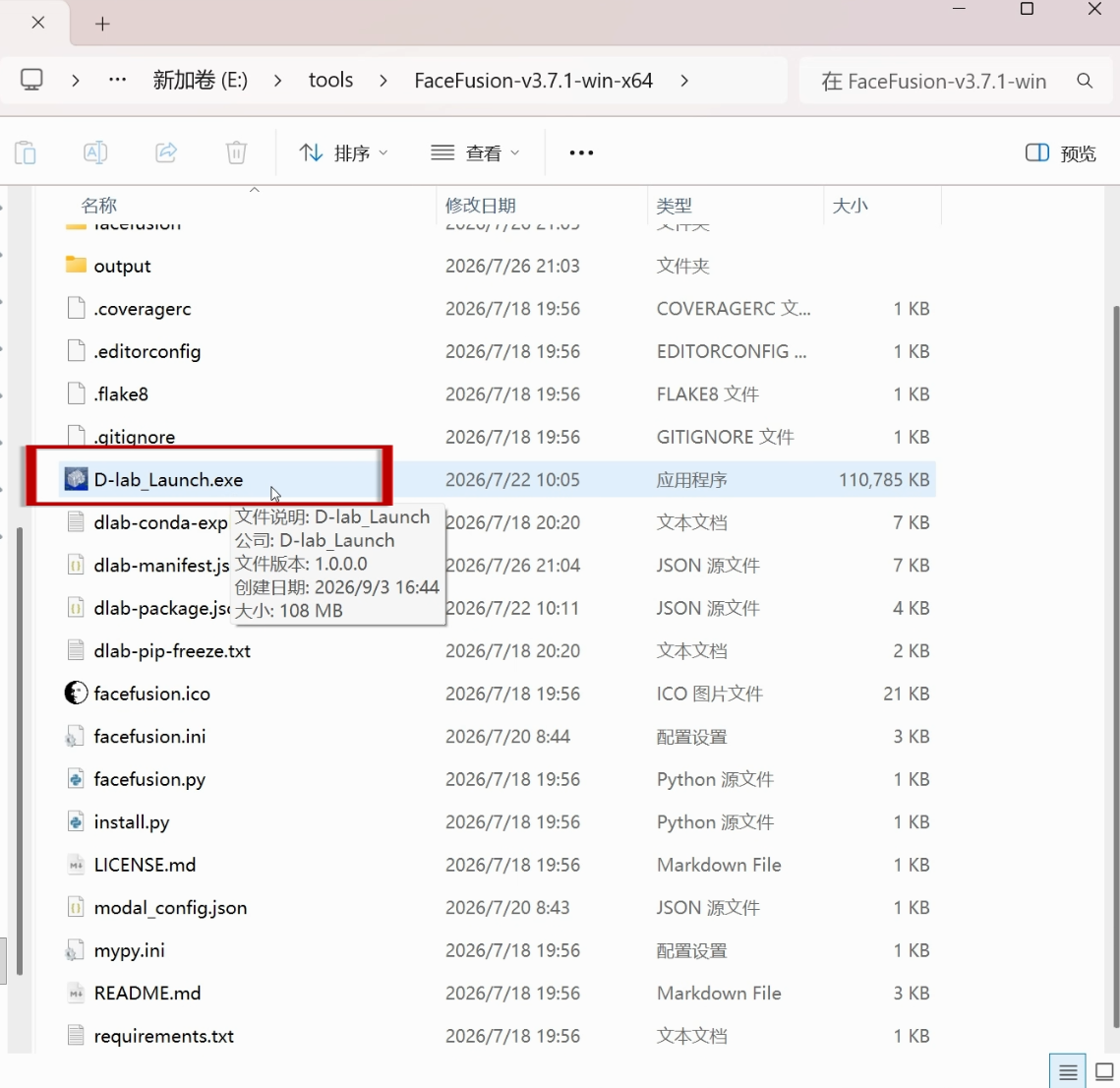Select the dlab-pip-freeze.txt file name

click(x=172, y=651)
